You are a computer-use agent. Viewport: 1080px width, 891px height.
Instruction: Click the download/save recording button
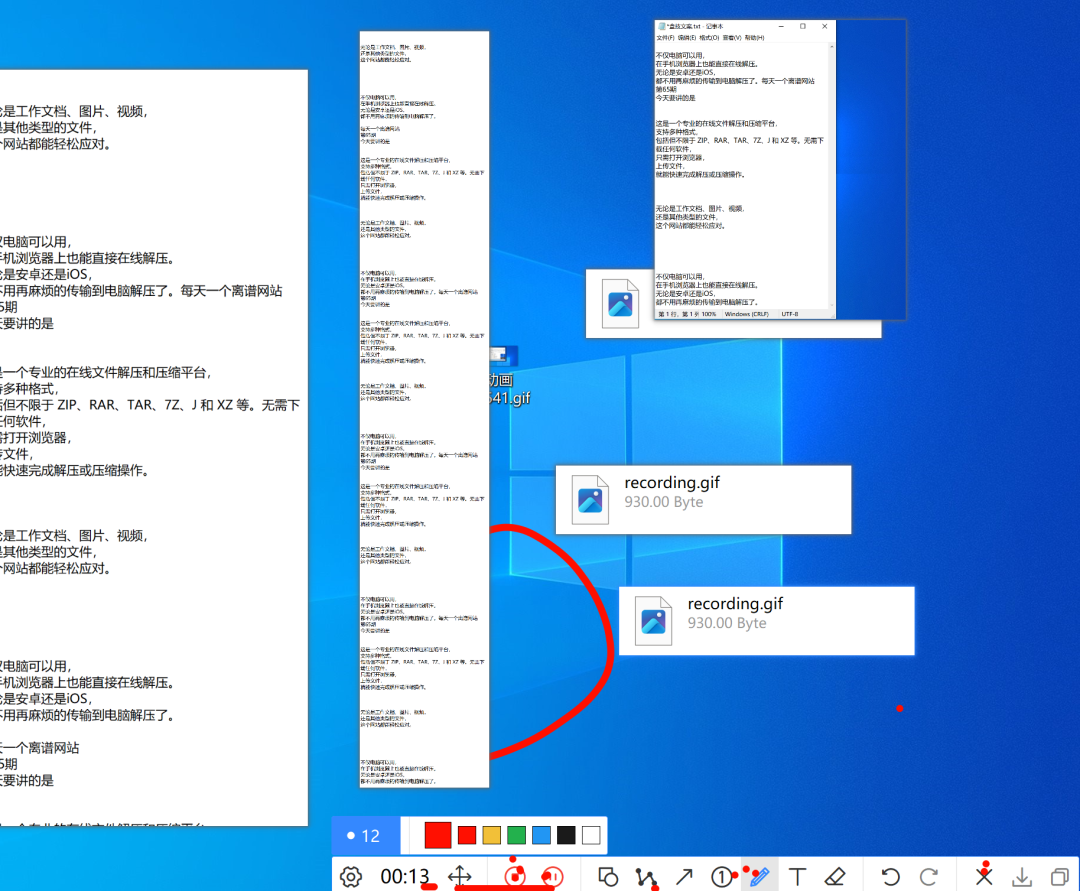(1023, 876)
